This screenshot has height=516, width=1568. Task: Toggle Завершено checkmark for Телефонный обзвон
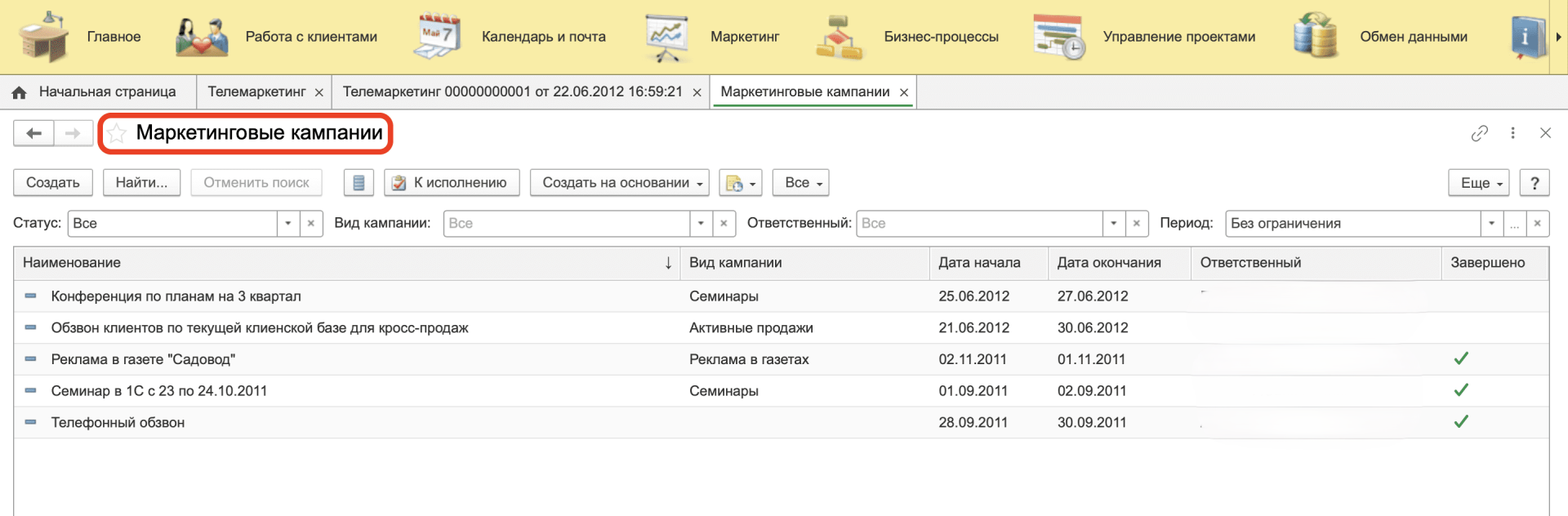tap(1461, 422)
